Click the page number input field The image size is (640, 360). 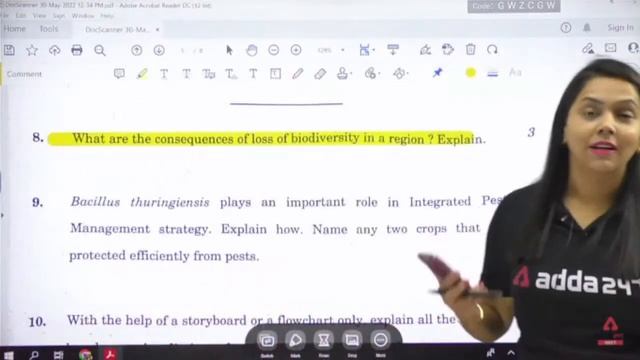coord(182,51)
